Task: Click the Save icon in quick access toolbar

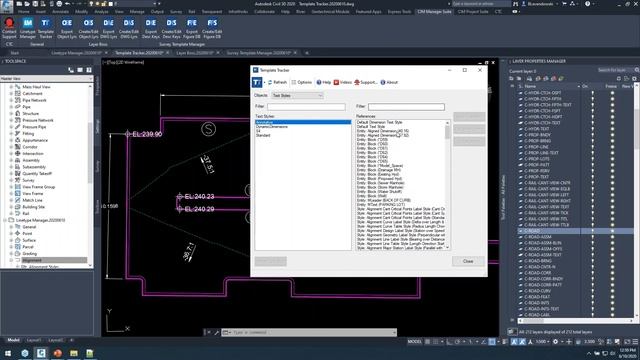Action: pyautogui.click(x=35, y=4)
